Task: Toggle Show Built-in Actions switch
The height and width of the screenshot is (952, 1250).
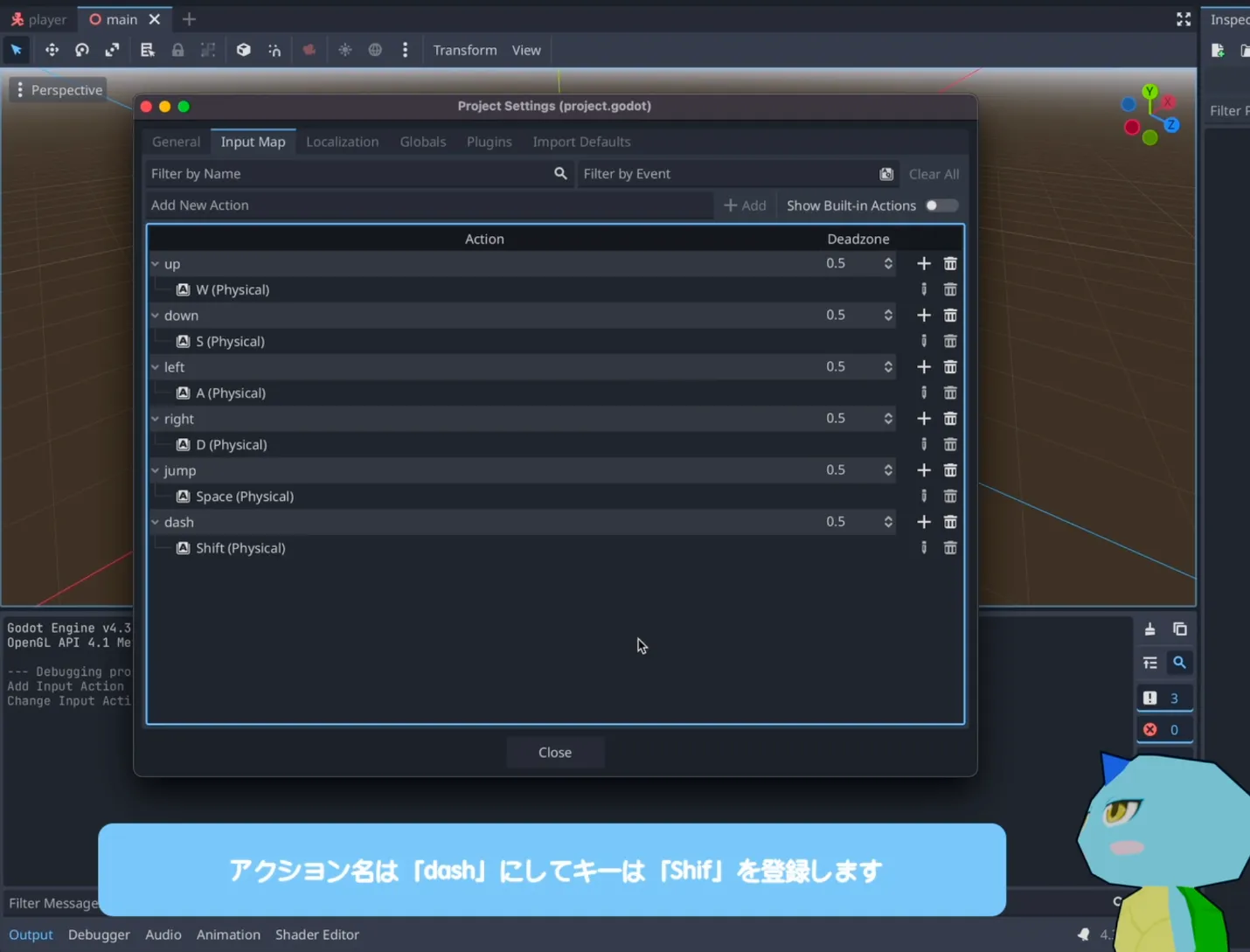Action: tap(941, 205)
